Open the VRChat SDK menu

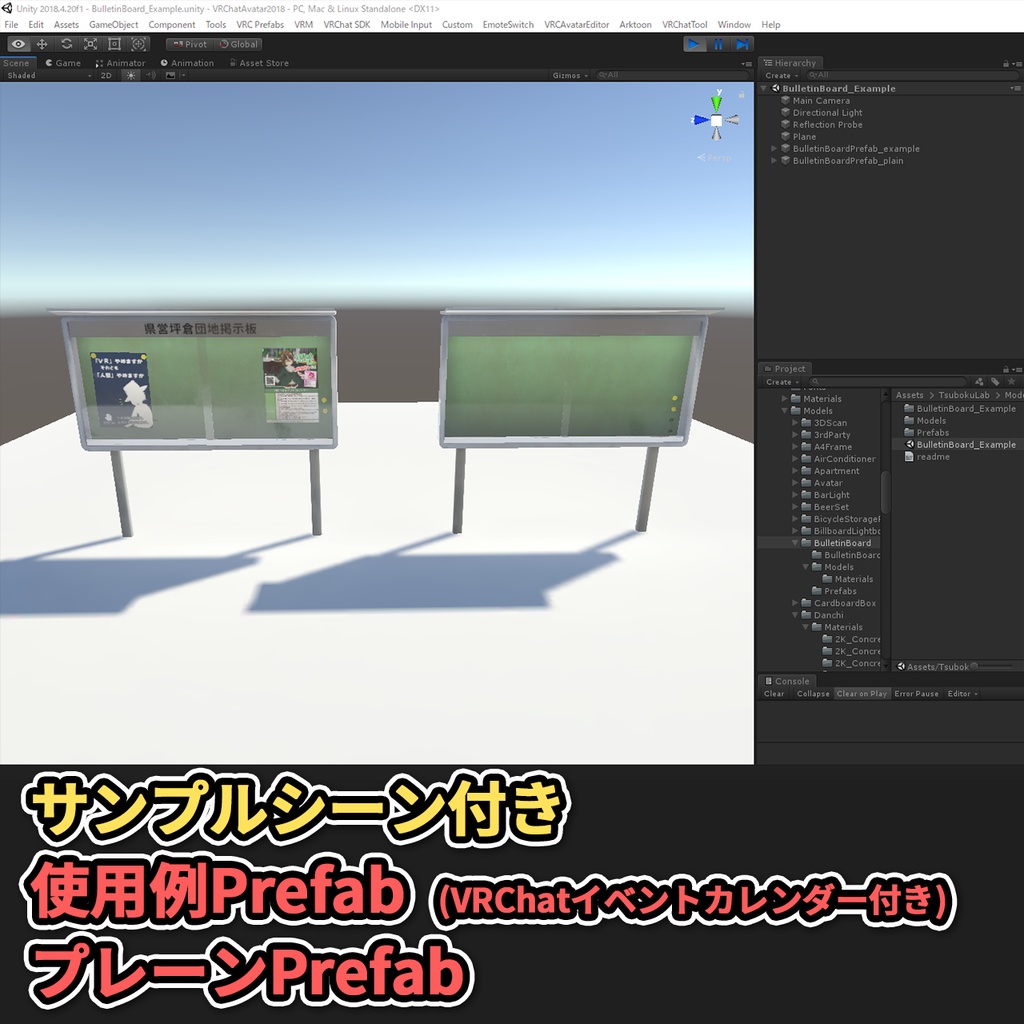click(347, 24)
